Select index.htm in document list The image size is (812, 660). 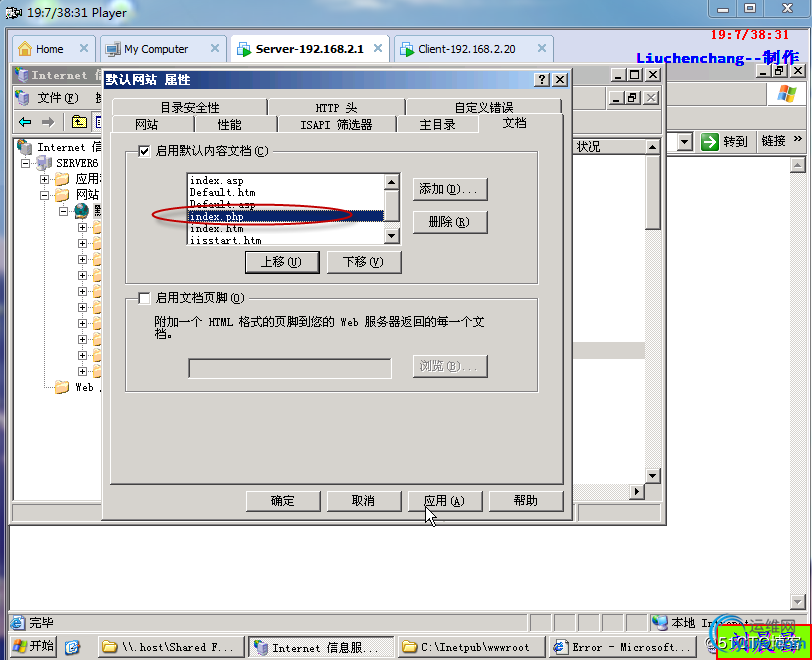[286, 228]
